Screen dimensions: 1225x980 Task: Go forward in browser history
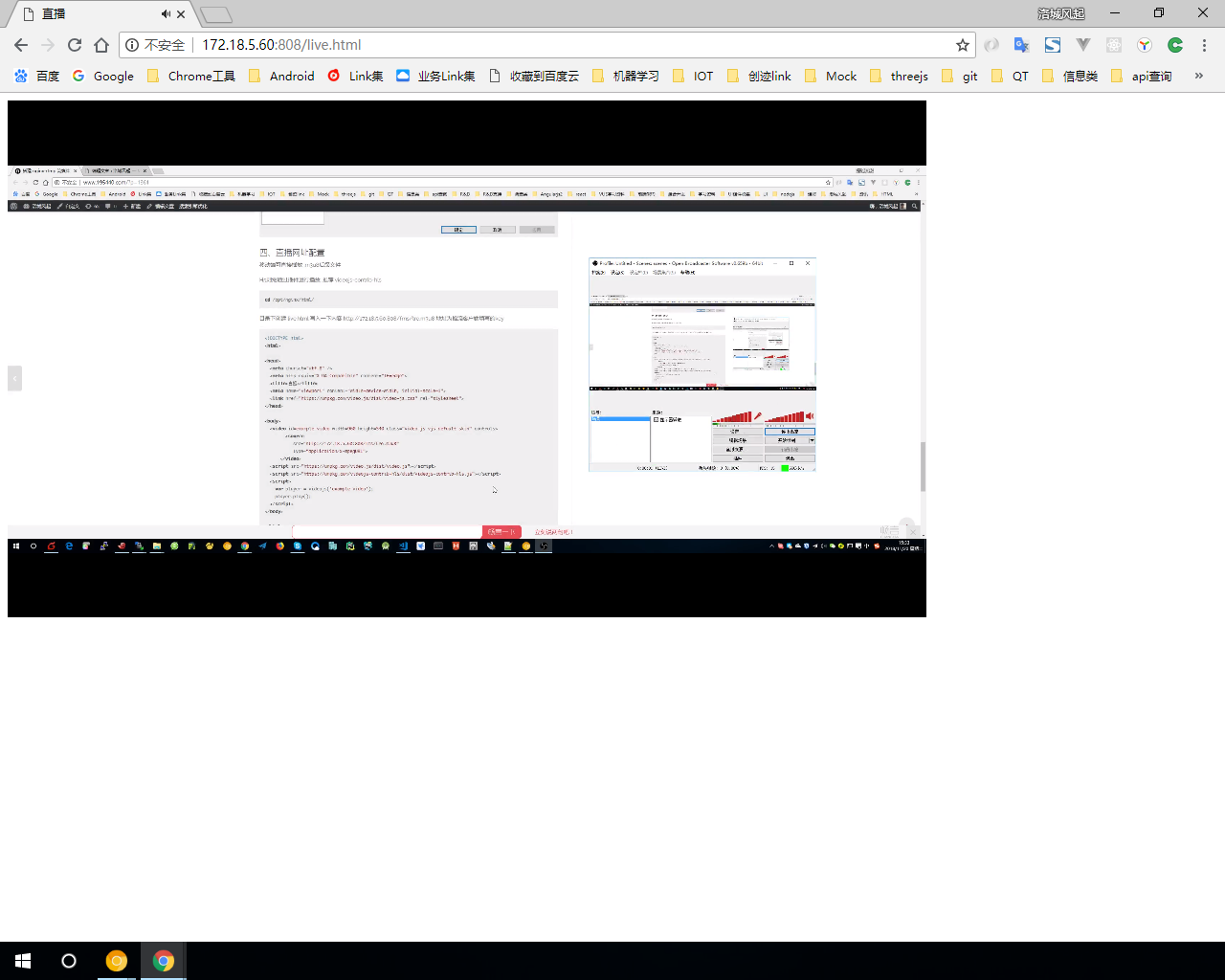[x=48, y=45]
